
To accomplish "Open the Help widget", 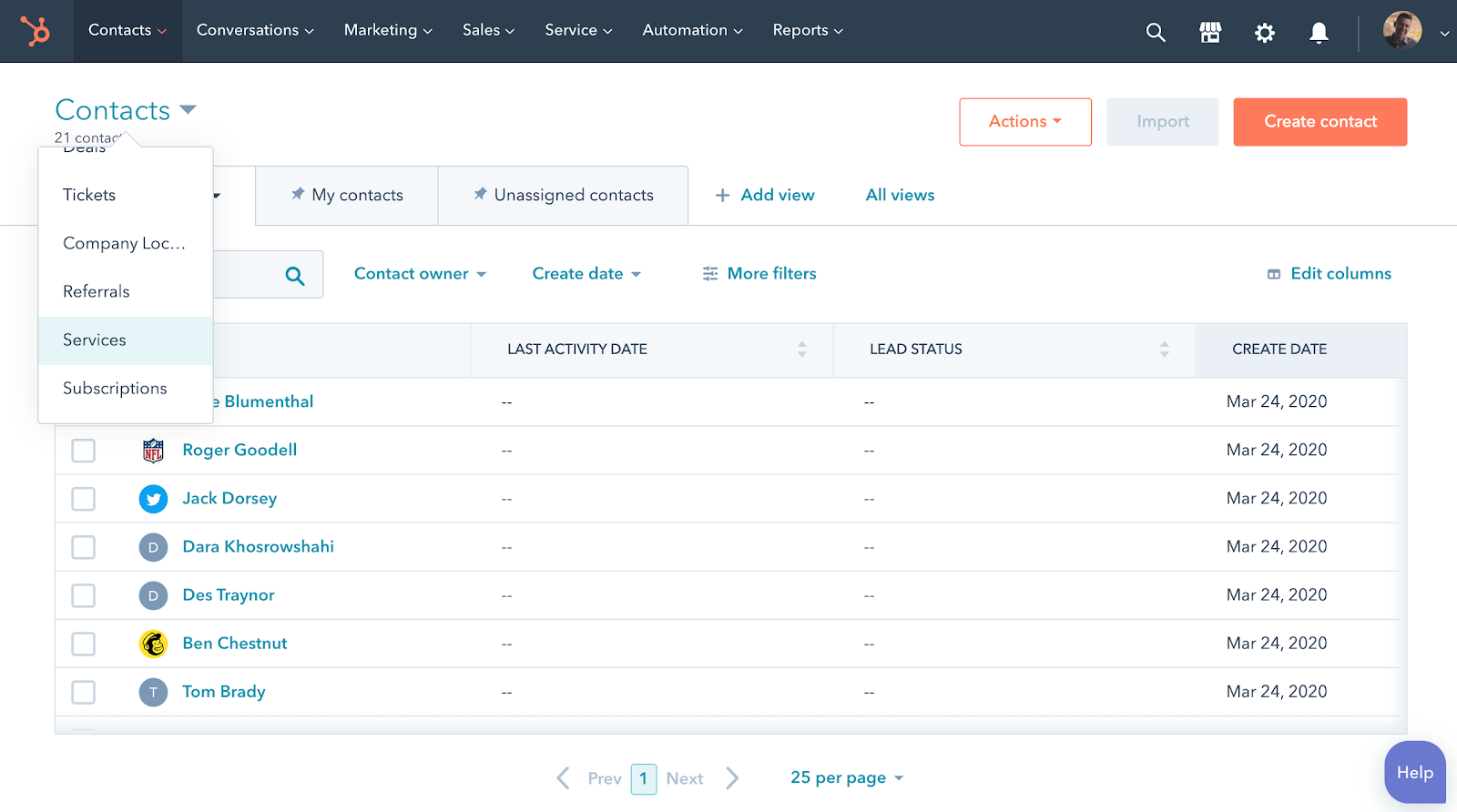I will 1415,773.
